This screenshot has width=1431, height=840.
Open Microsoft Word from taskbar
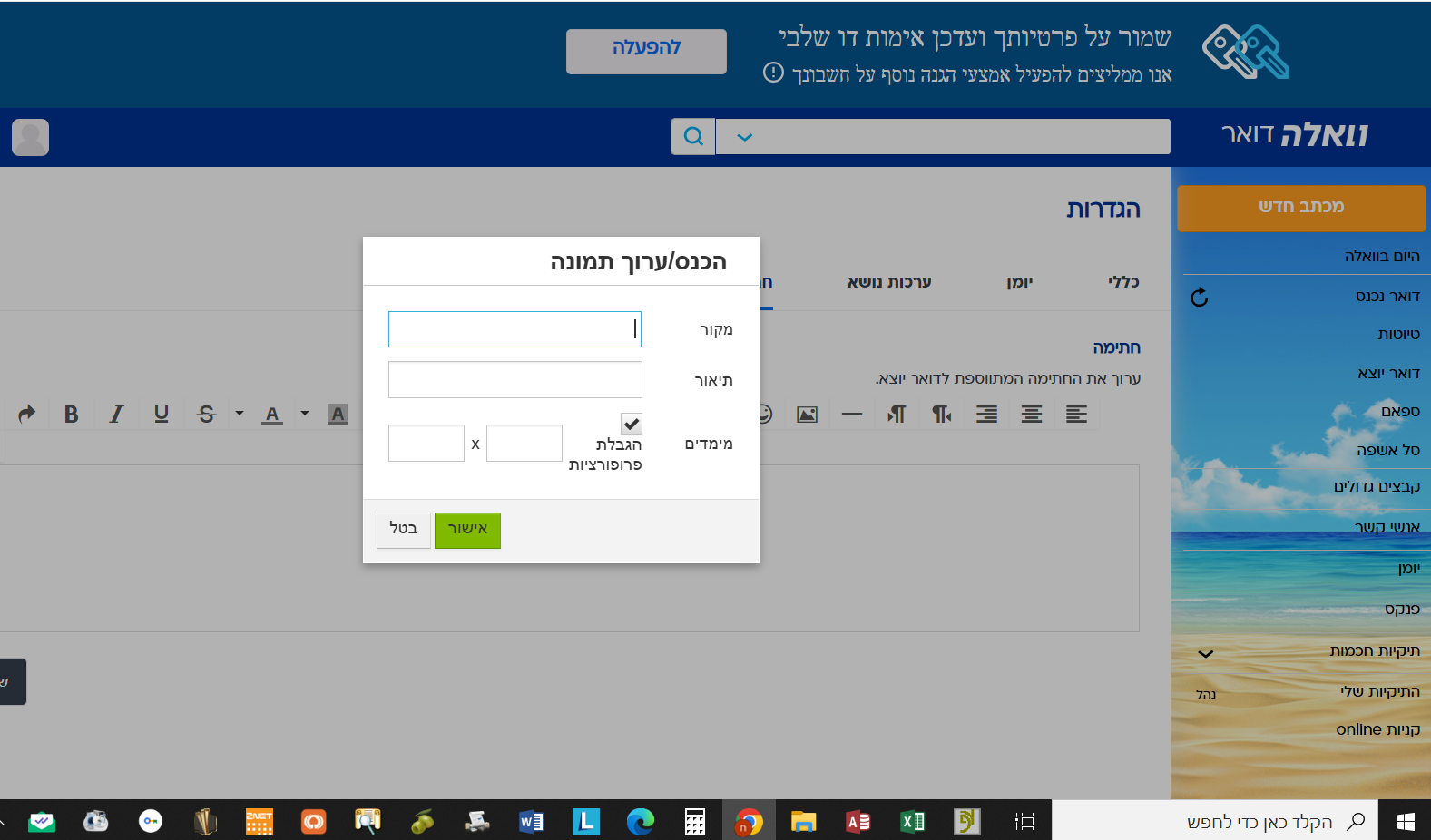click(531, 822)
